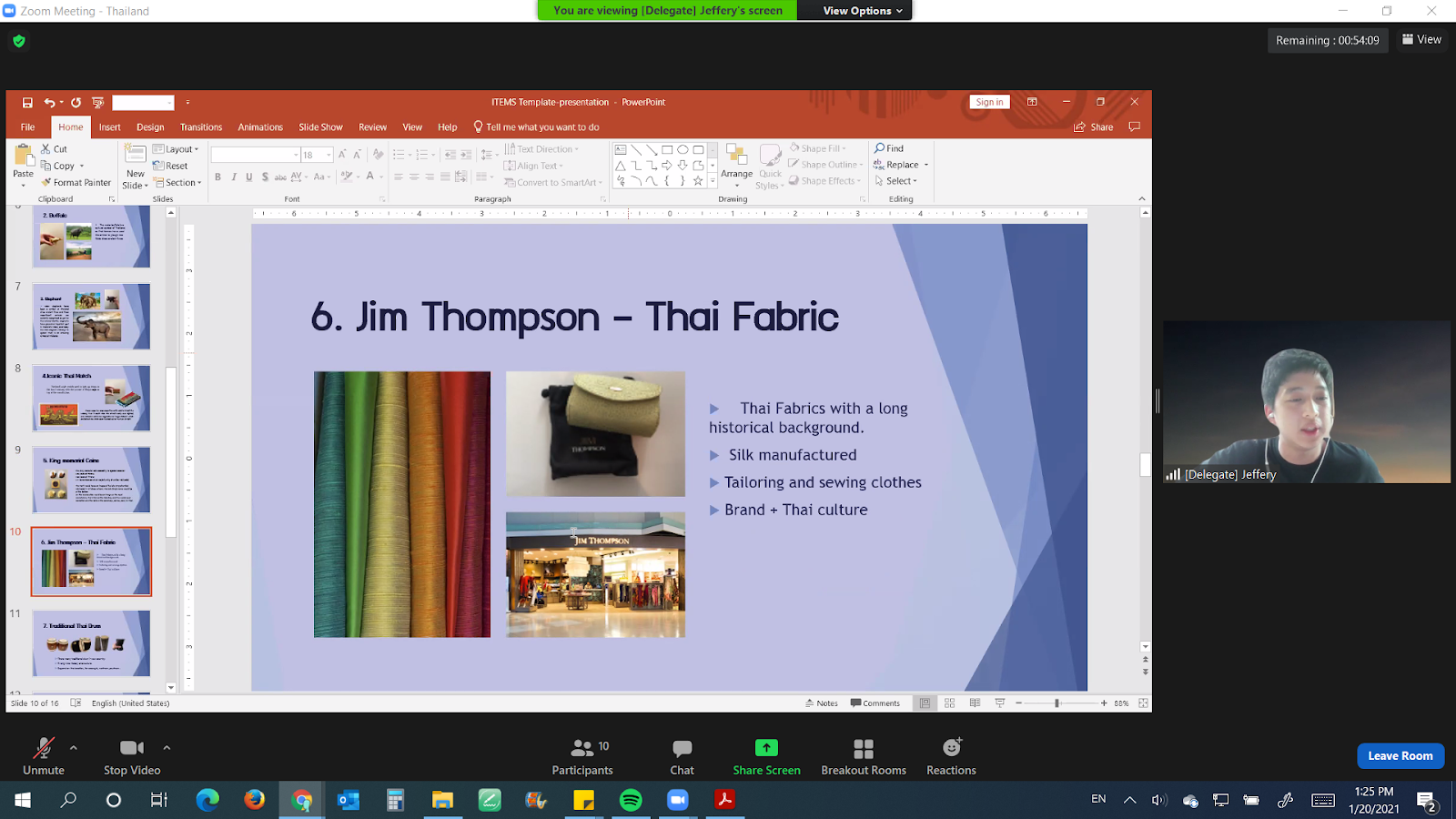This screenshot has height=819, width=1456.
Task: Click the PowerPoint zoom slider
Action: (x=1057, y=703)
